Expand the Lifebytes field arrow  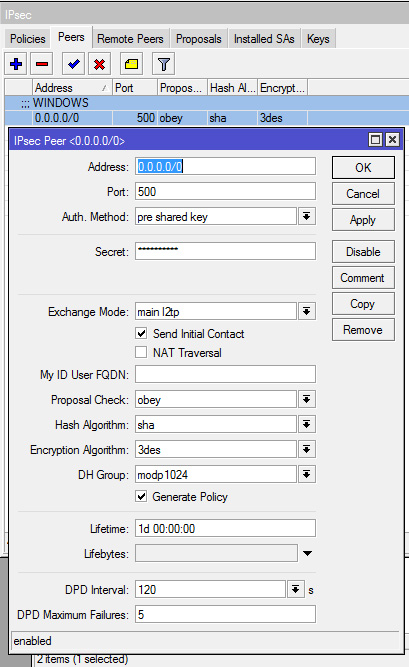(x=307, y=553)
